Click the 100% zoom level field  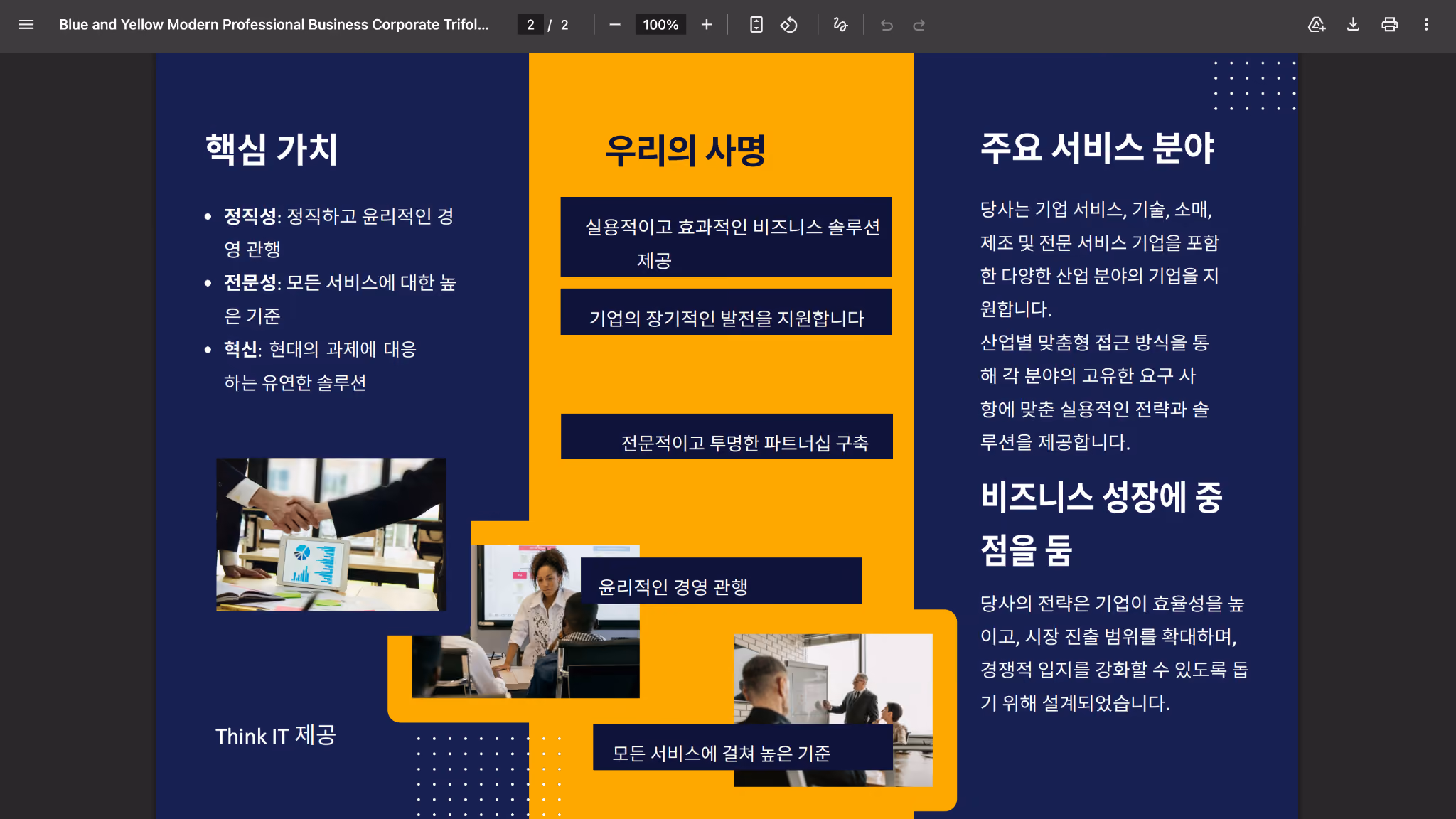tap(660, 25)
